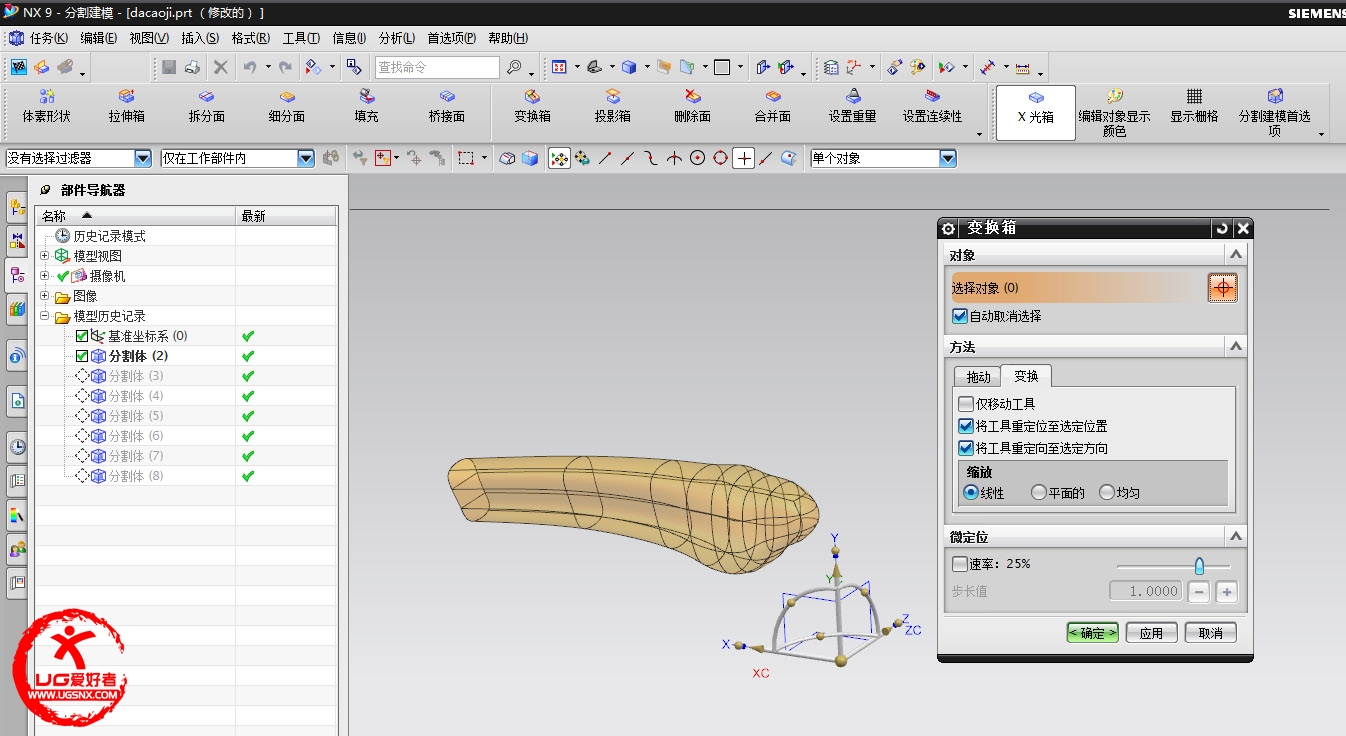Expand the 摄像机 tree node
This screenshot has height=736, width=1346.
point(45,276)
